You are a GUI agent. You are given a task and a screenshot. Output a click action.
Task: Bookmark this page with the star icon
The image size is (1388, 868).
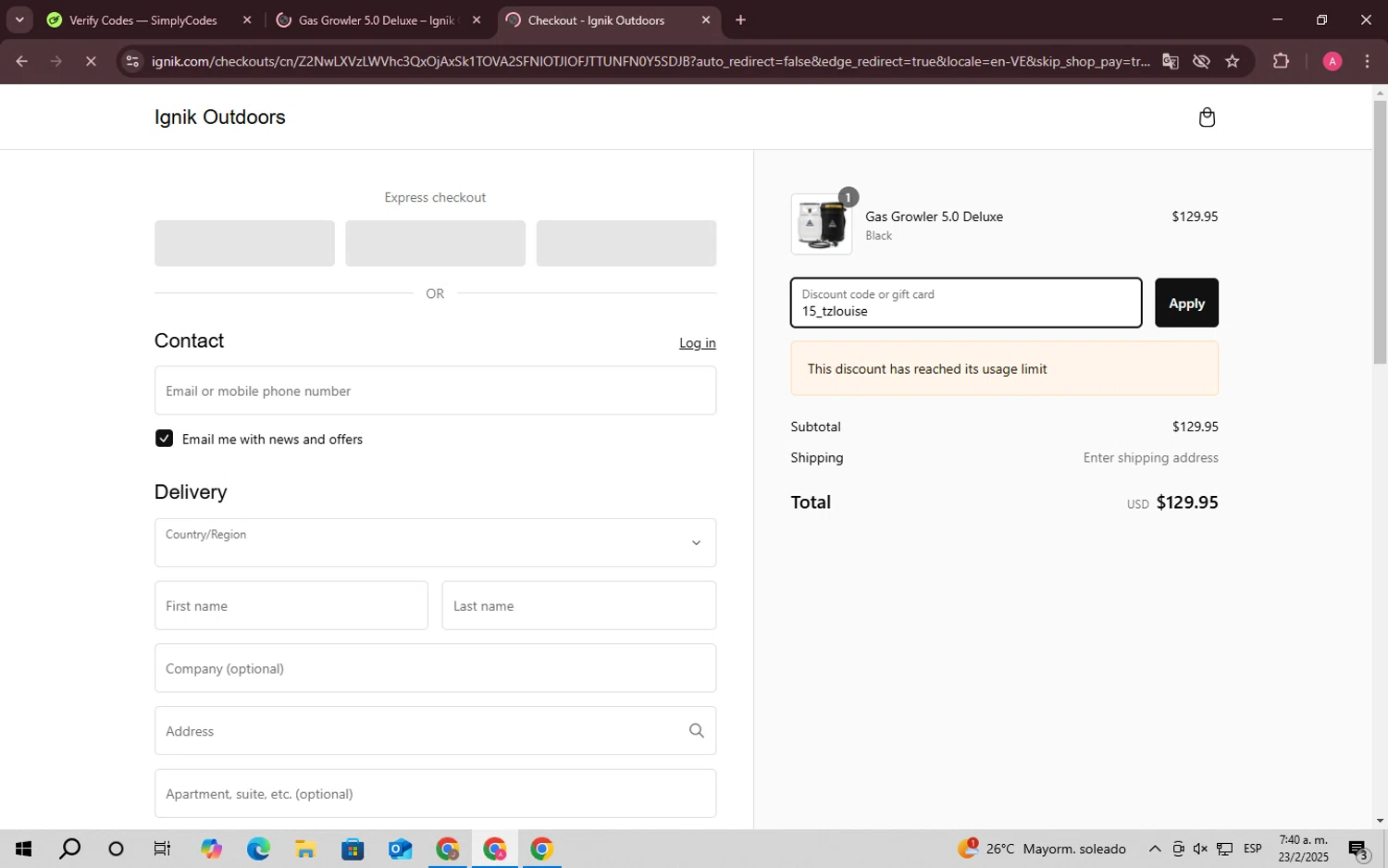pyautogui.click(x=1233, y=61)
